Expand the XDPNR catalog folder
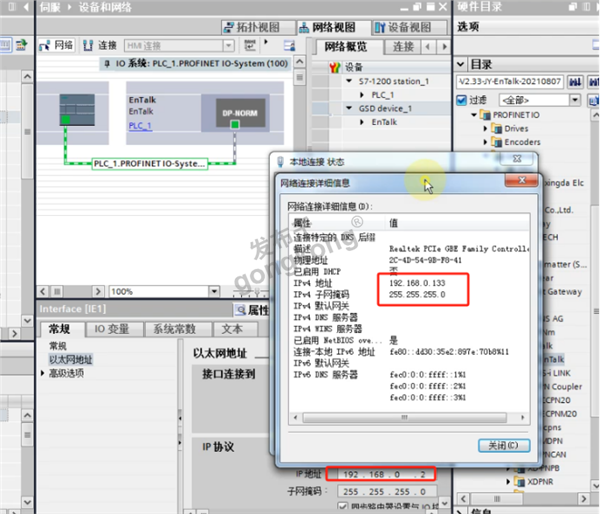The width and height of the screenshot is (600, 514). tap(508, 481)
